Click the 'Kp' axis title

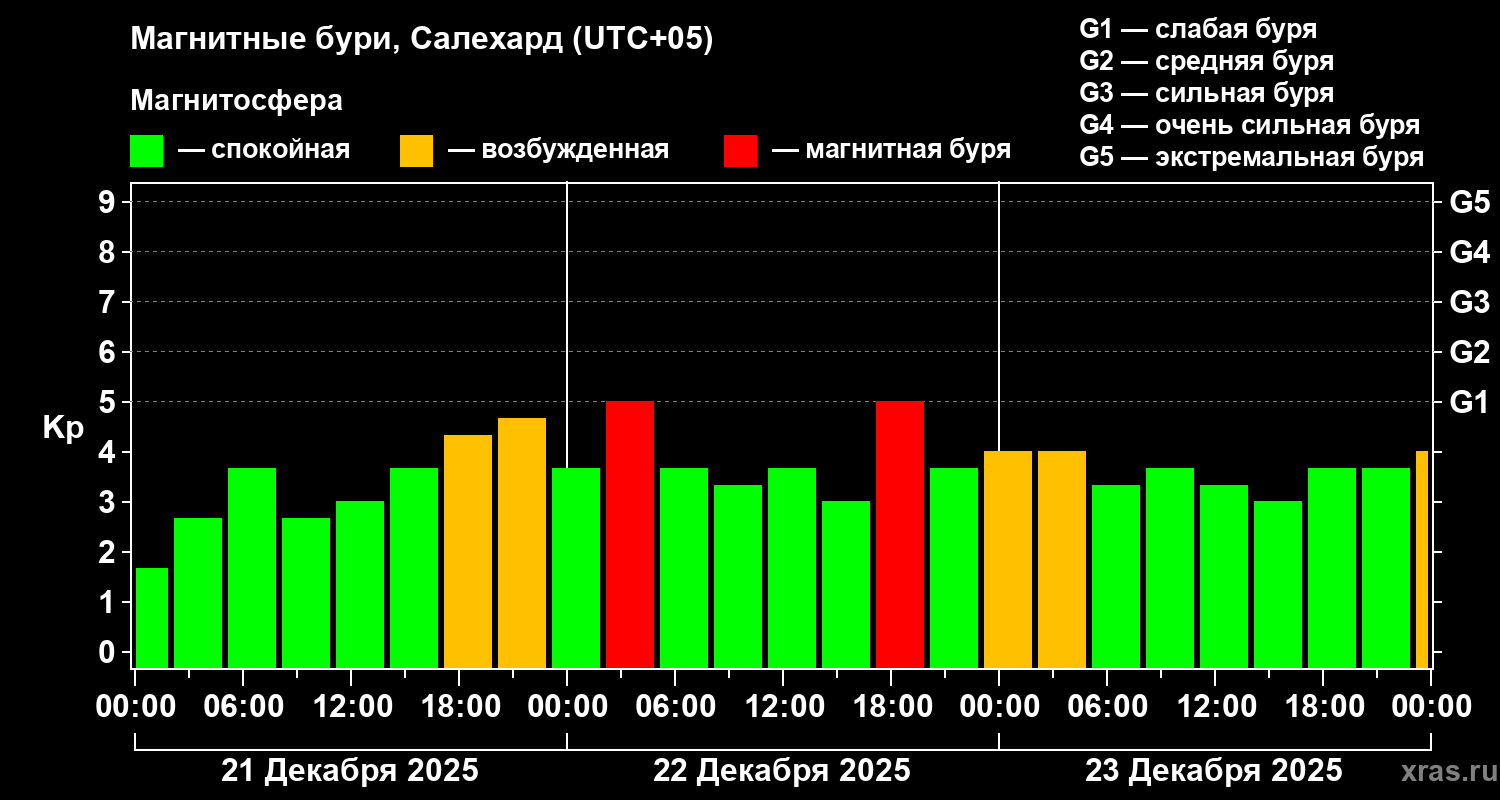click(63, 428)
